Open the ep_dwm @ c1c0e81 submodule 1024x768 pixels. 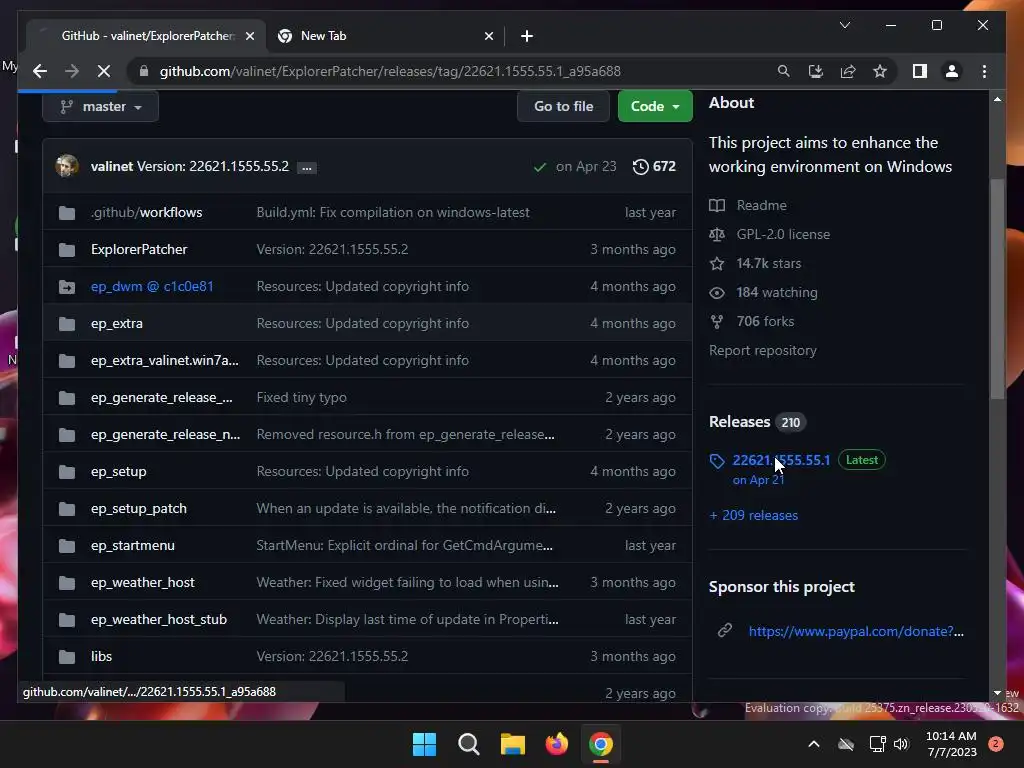tap(152, 286)
